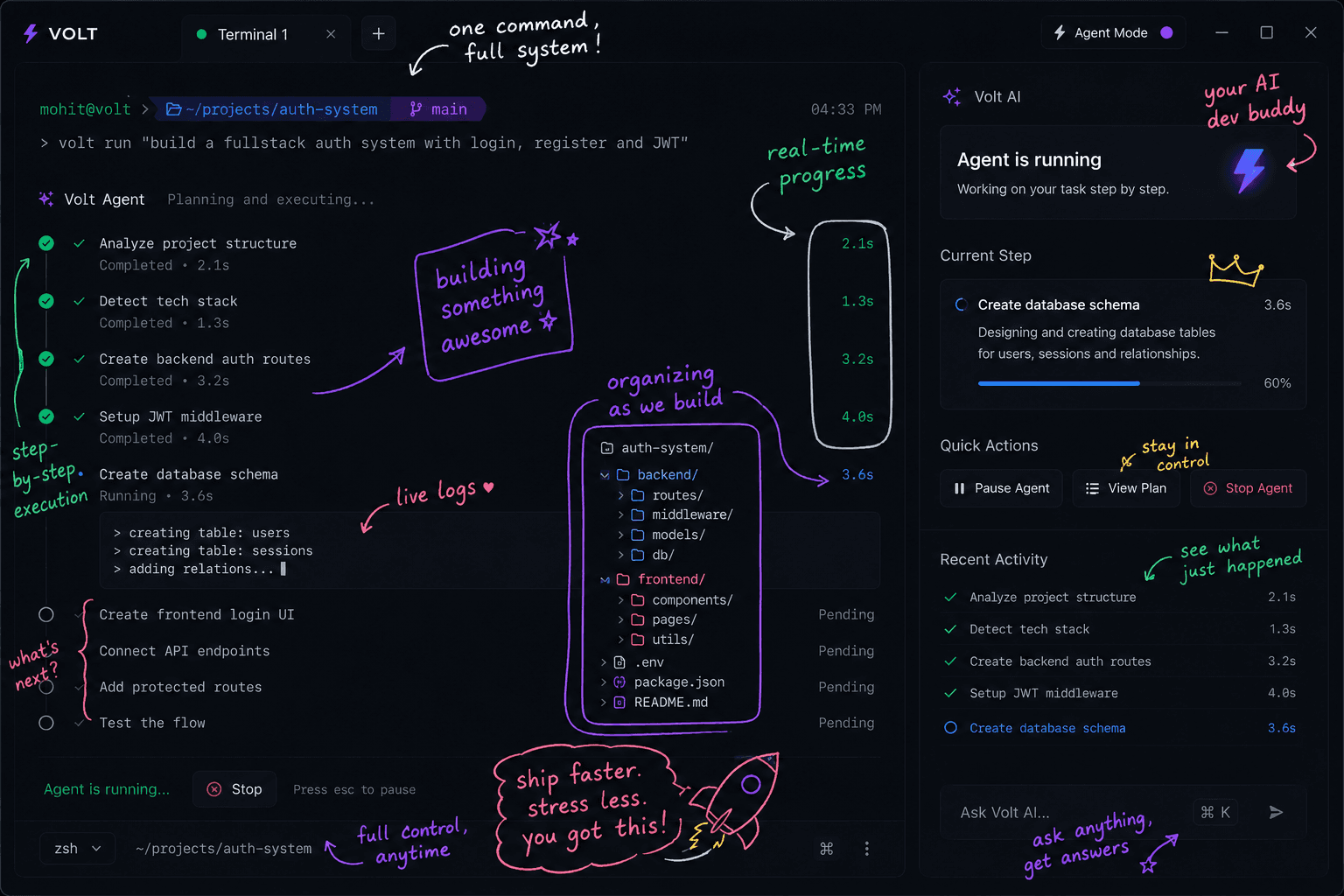1344x896 pixels.
Task: Click the command key icon in terminal footer
Action: pyautogui.click(x=826, y=849)
